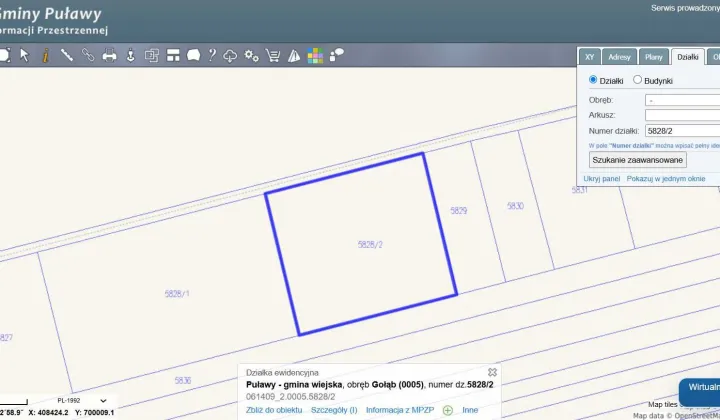The image size is (720, 420).
Task: Switch to the XY tab
Action: [x=590, y=57]
